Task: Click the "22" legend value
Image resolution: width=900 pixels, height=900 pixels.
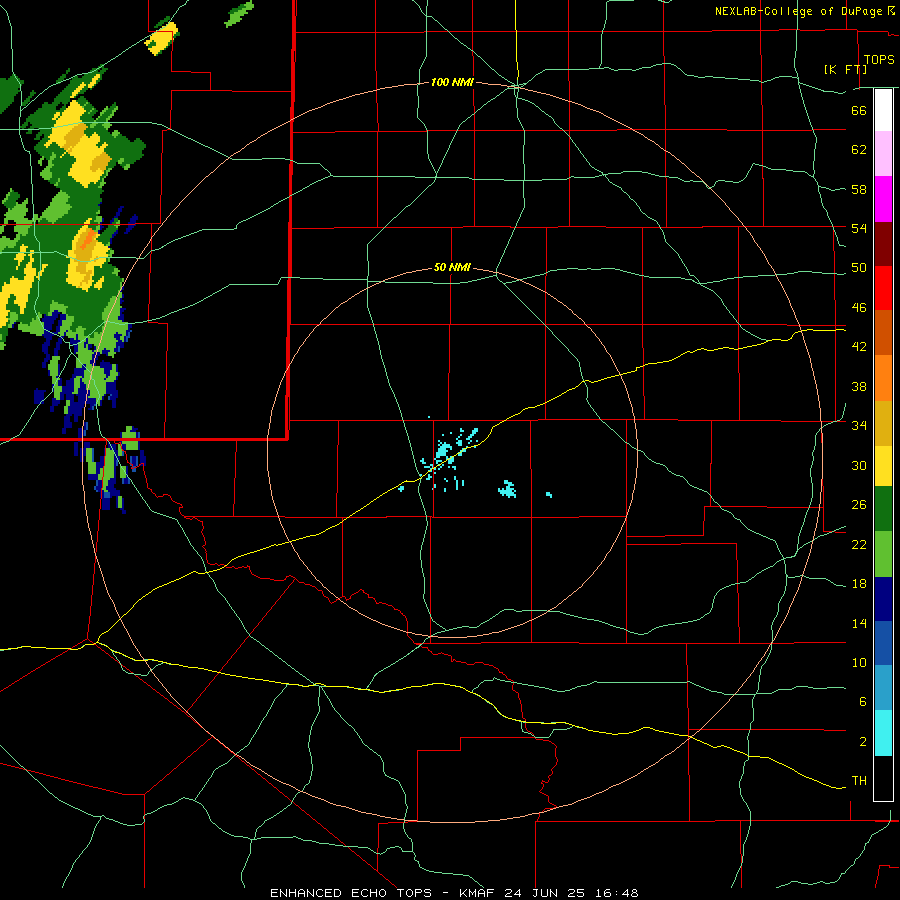Action: point(859,544)
